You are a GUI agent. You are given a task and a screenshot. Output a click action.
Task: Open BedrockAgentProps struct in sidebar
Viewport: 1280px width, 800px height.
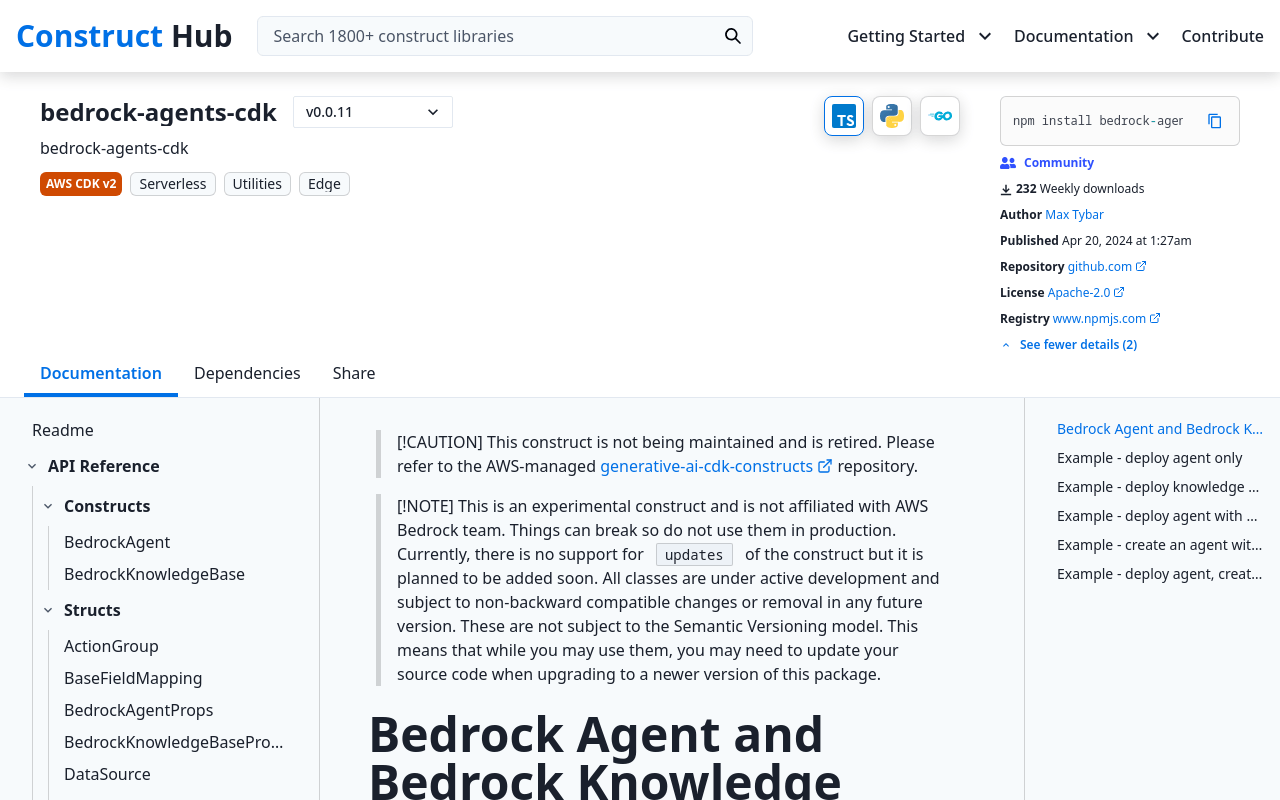(x=139, y=710)
